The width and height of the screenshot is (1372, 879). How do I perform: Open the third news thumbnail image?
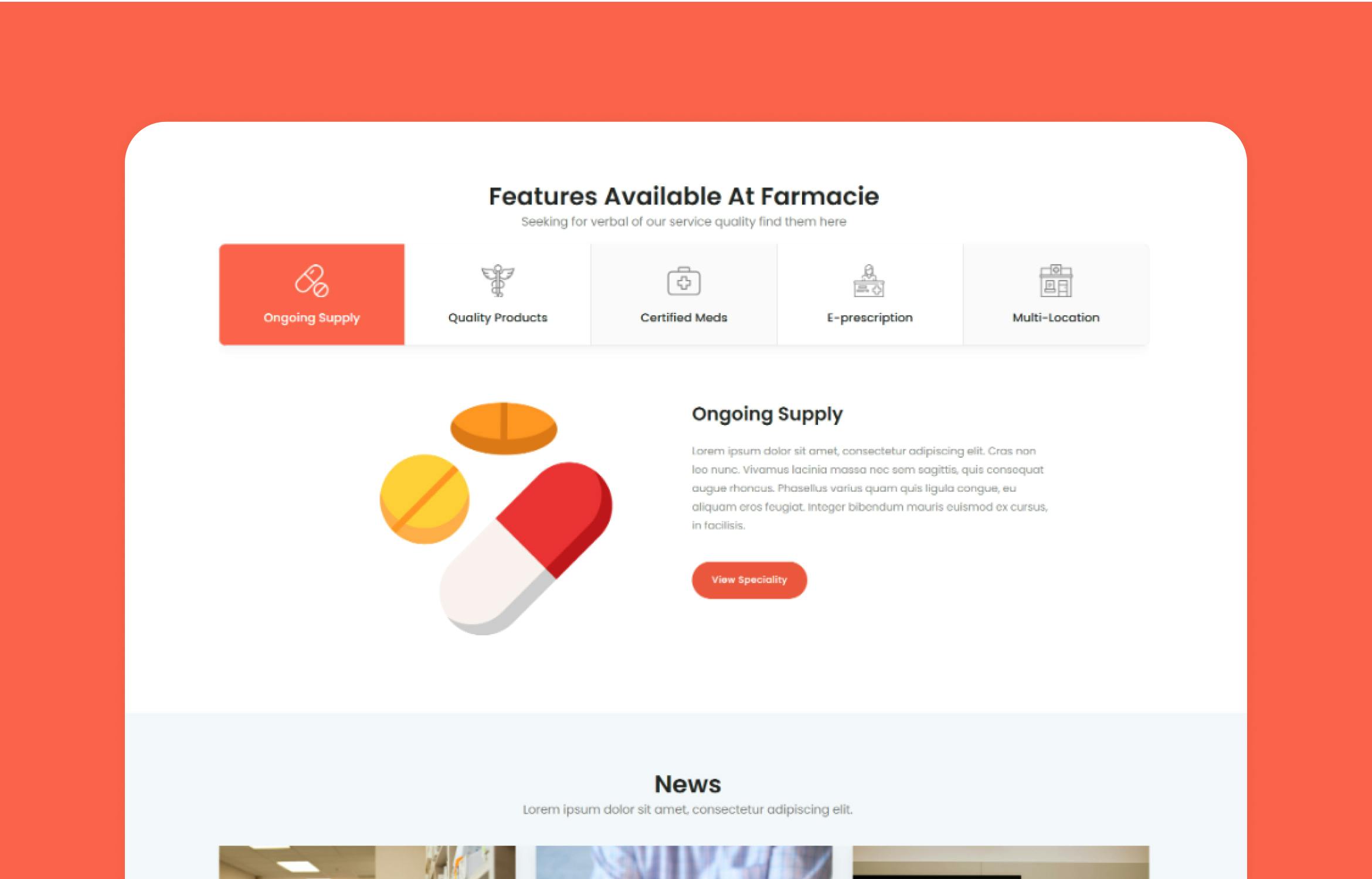pyautogui.click(x=1001, y=862)
